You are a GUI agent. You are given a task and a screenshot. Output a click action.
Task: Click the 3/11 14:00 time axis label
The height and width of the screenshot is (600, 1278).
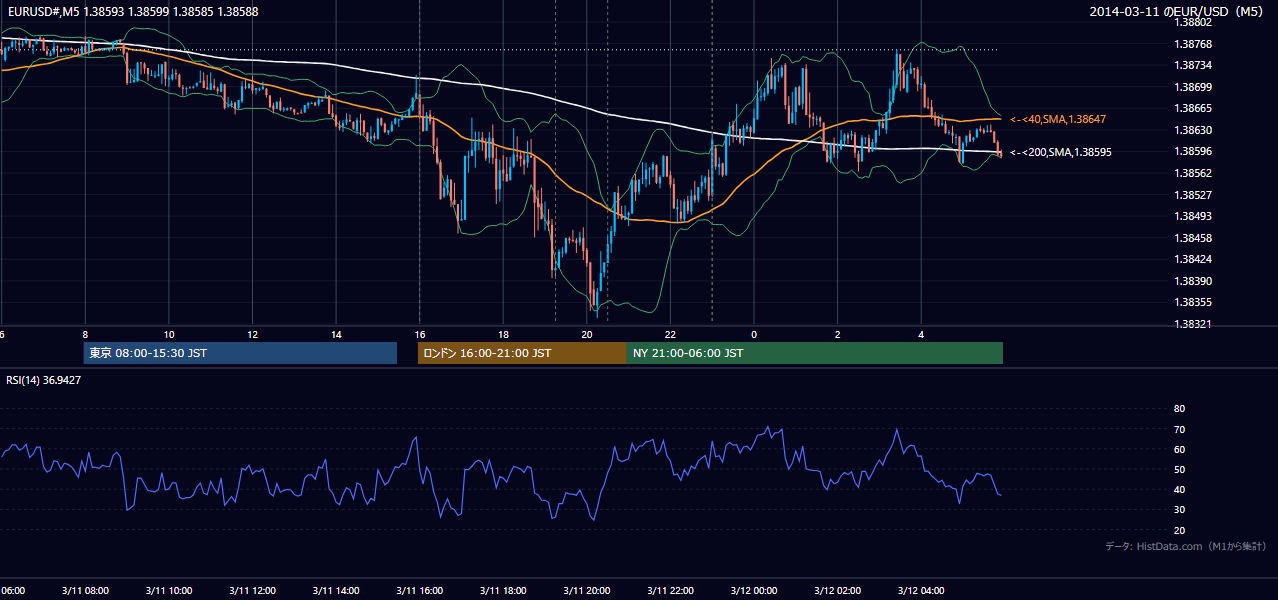tap(336, 591)
